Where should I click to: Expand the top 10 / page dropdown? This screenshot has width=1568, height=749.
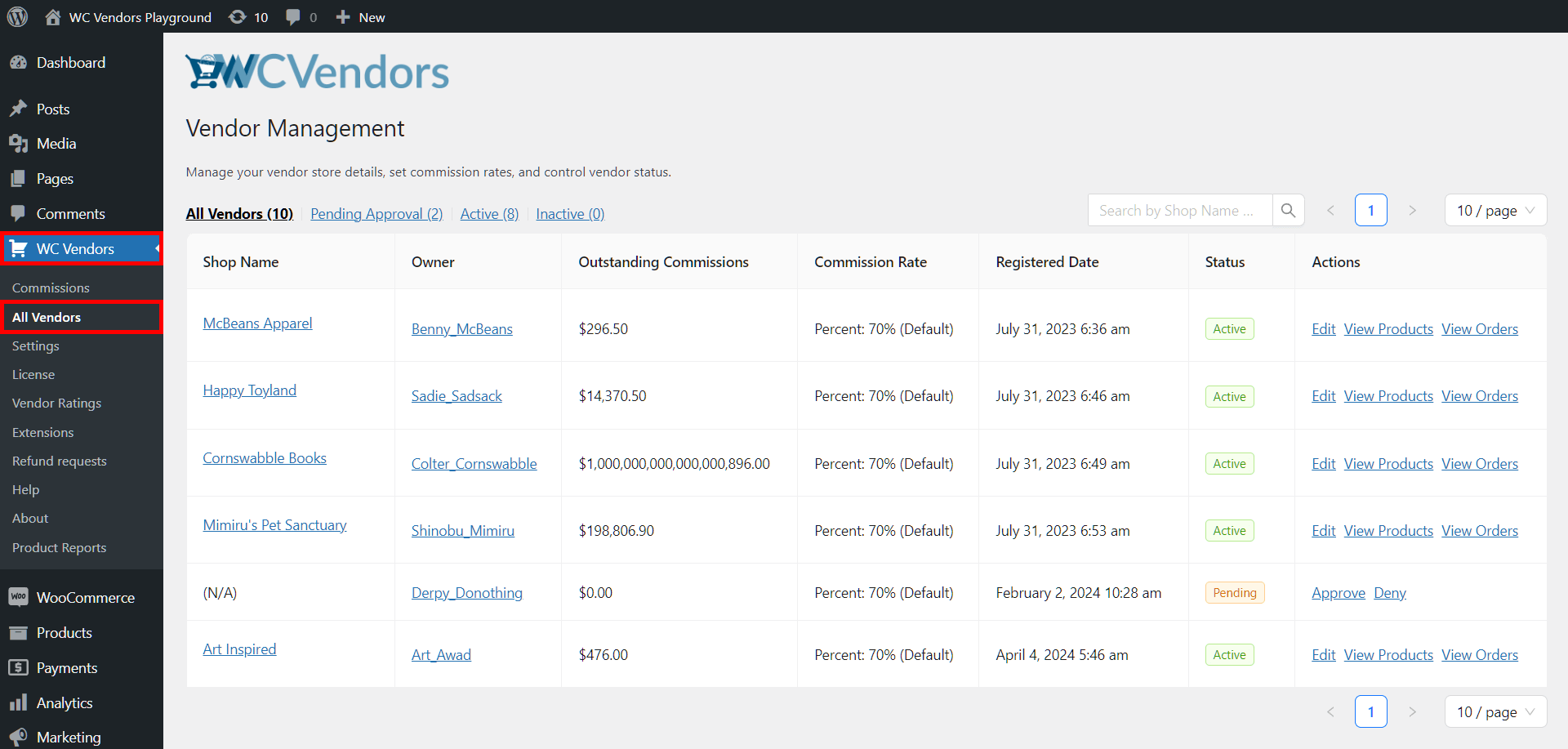pyautogui.click(x=1494, y=210)
